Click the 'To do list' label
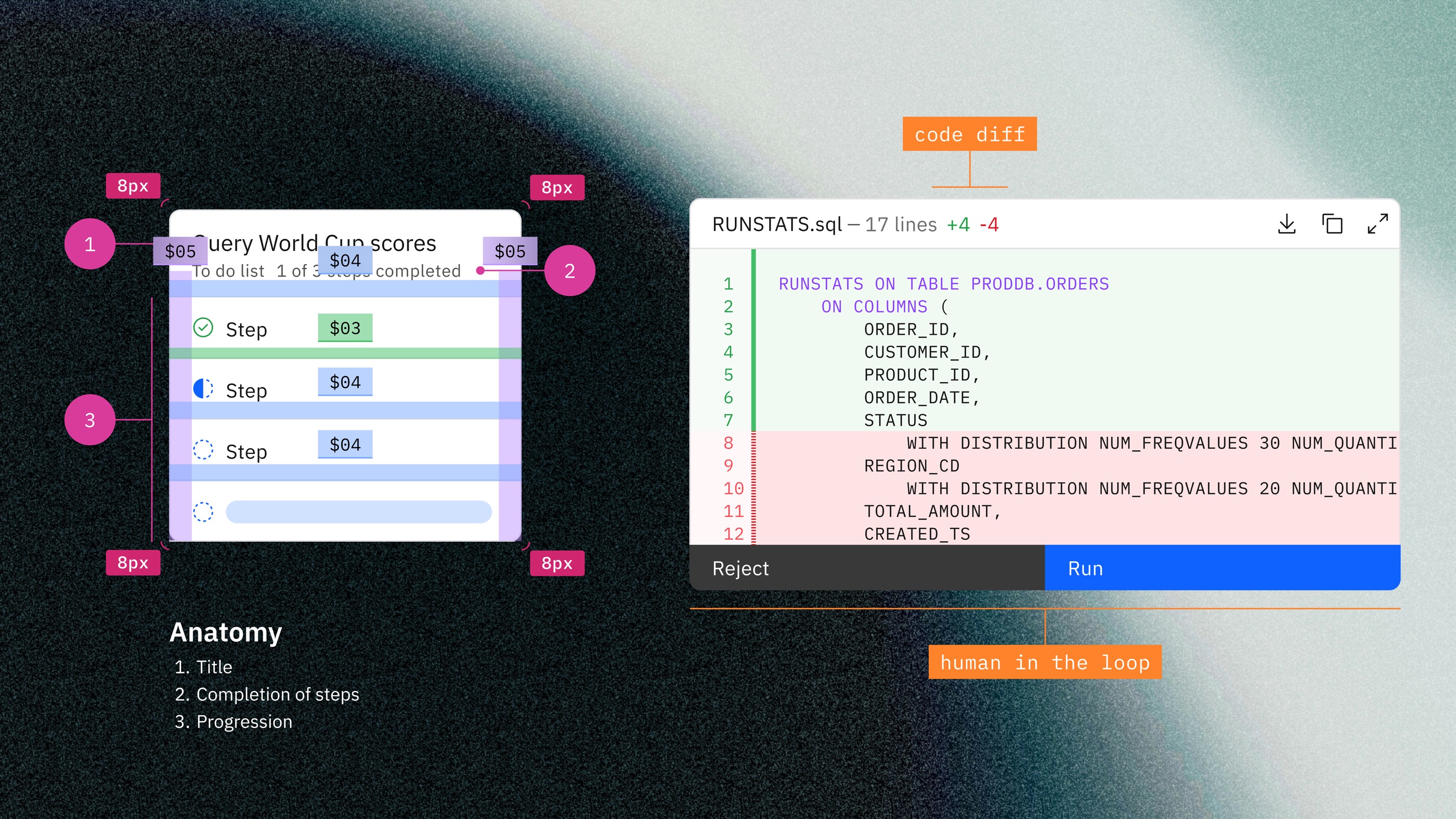This screenshot has height=819, width=1456. tap(228, 271)
